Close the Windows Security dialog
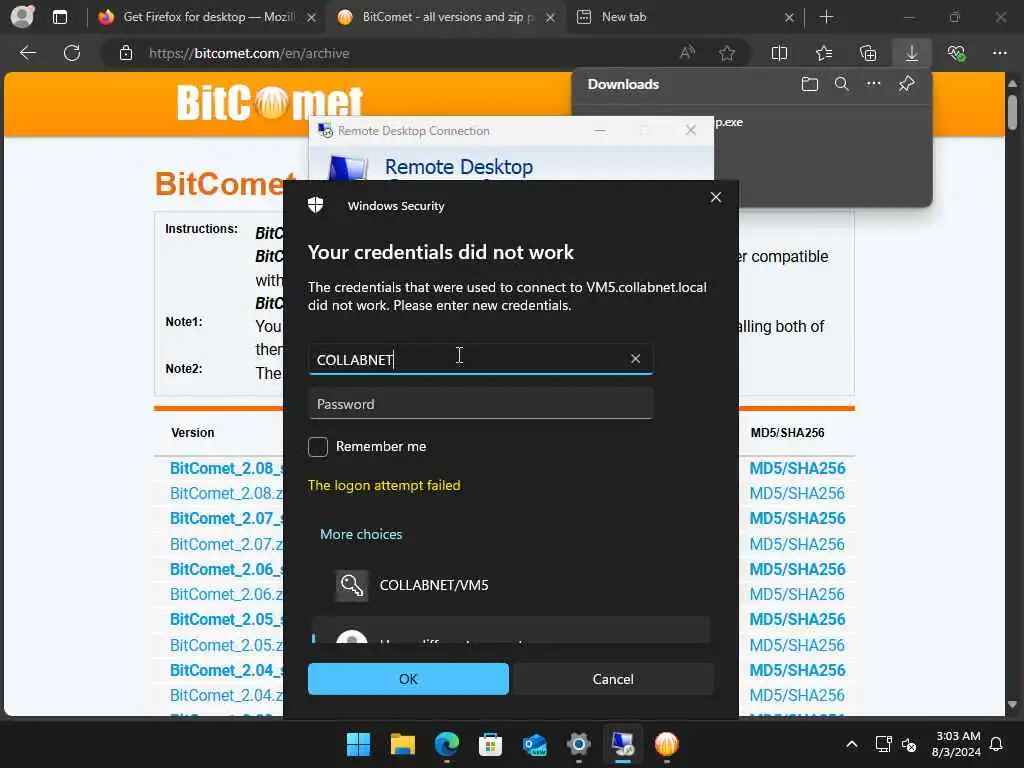The image size is (1024, 768). coord(716,197)
